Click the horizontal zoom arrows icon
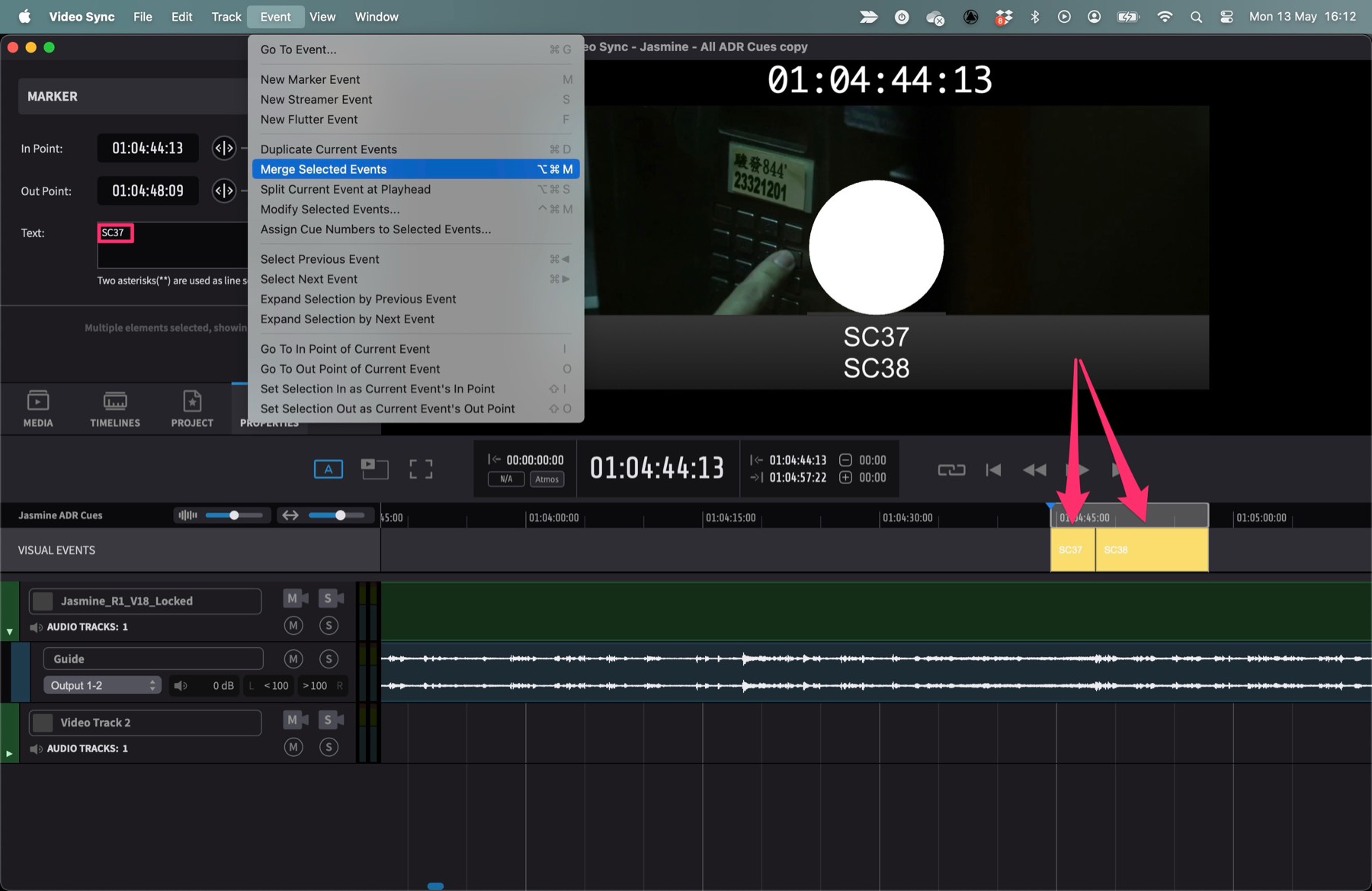Screen dimensions: 1372x891 (x=290, y=515)
